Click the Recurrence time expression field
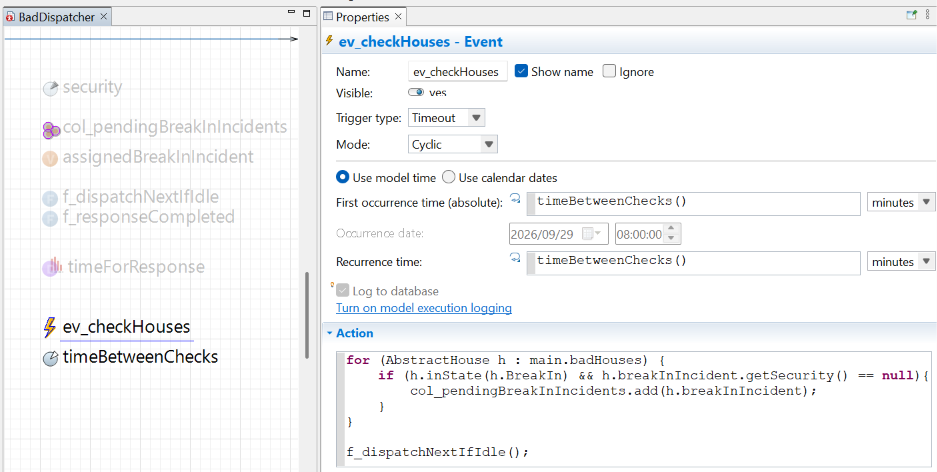 pyautogui.click(x=693, y=262)
